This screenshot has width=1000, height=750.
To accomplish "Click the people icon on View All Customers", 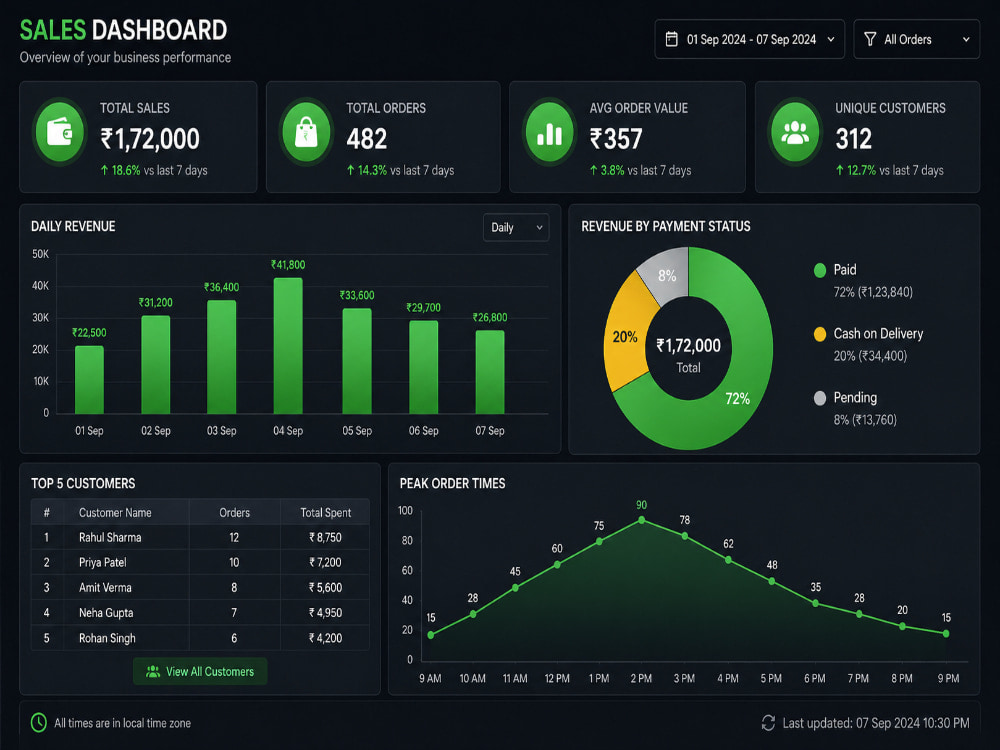I will pos(153,672).
